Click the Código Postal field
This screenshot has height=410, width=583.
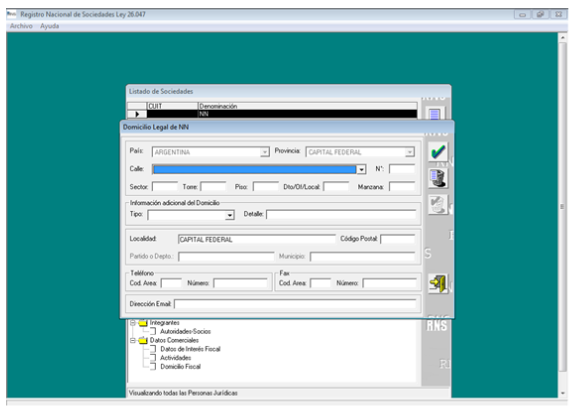point(398,239)
